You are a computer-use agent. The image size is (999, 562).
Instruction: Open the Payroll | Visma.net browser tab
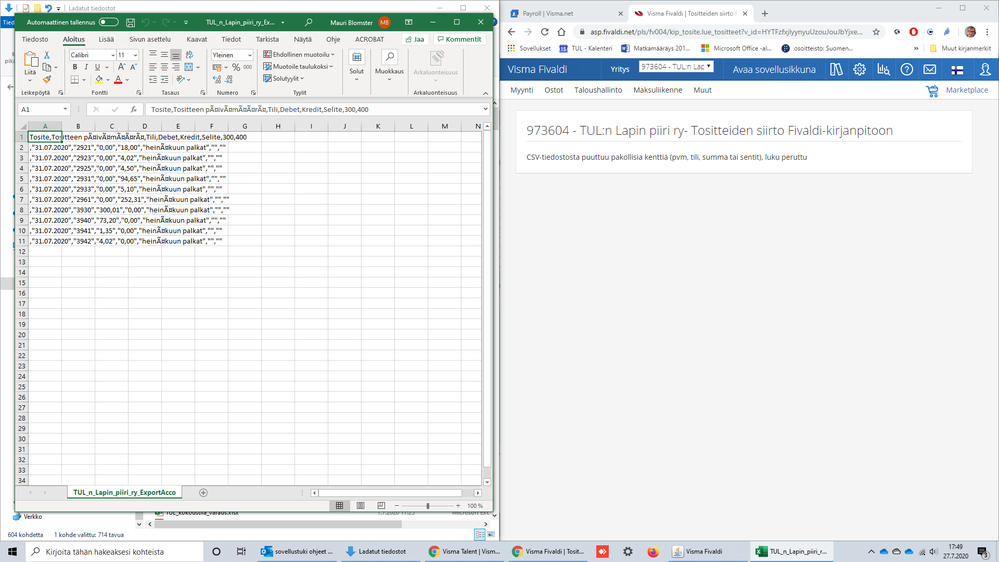pos(566,13)
